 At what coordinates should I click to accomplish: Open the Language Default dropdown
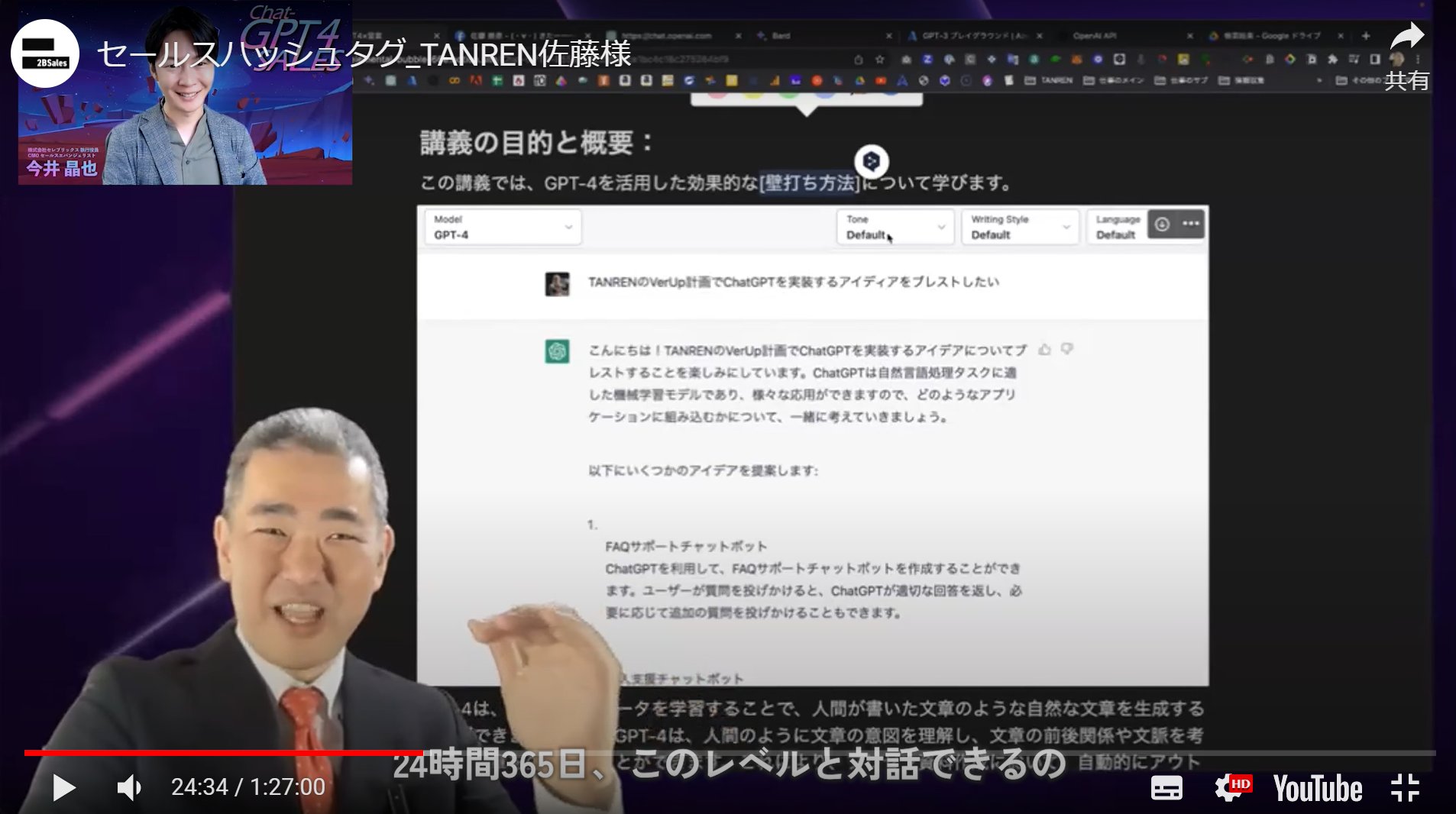tap(1117, 228)
